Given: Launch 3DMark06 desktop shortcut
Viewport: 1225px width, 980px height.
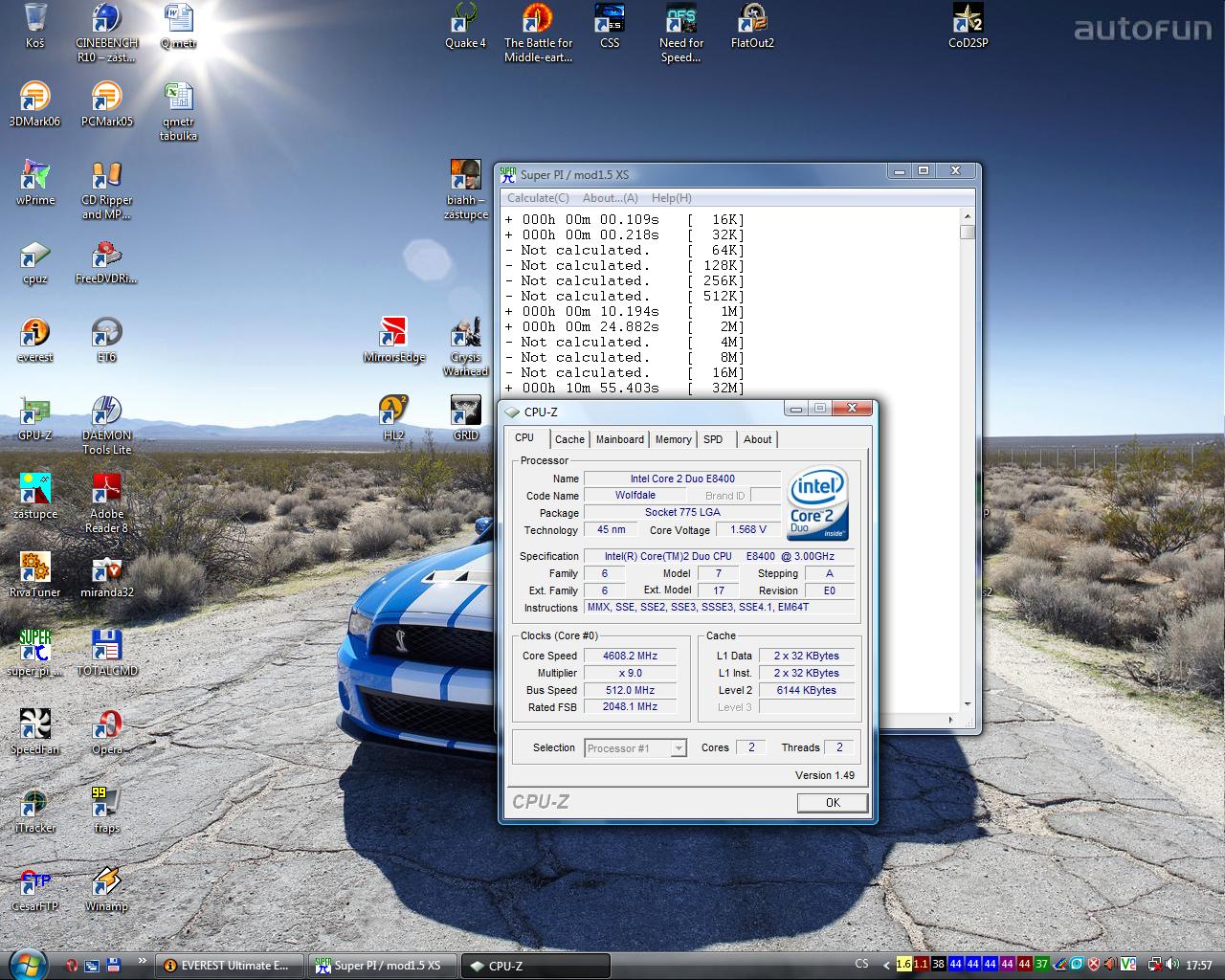Looking at the screenshot, I should coord(35,103).
